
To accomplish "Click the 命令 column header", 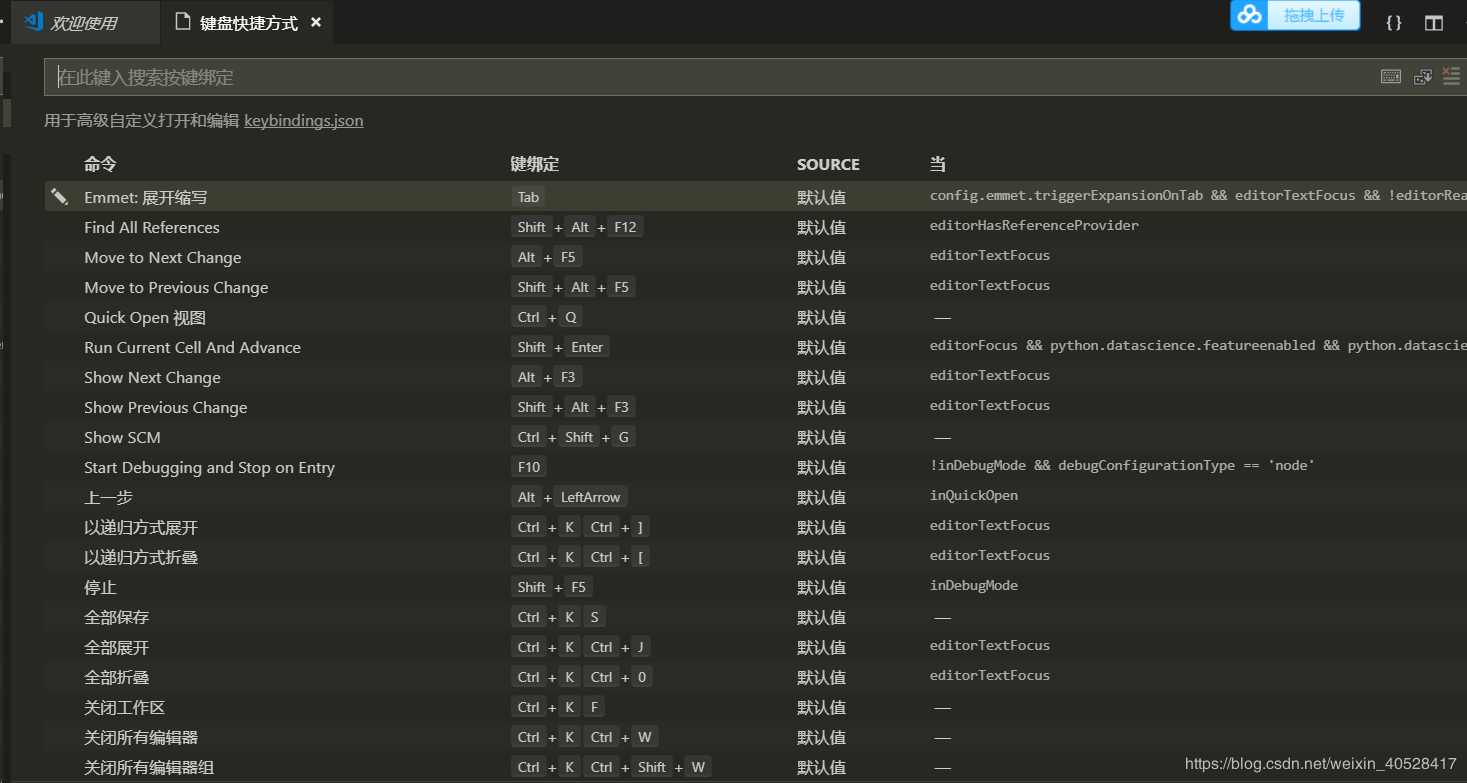I will pyautogui.click(x=100, y=164).
